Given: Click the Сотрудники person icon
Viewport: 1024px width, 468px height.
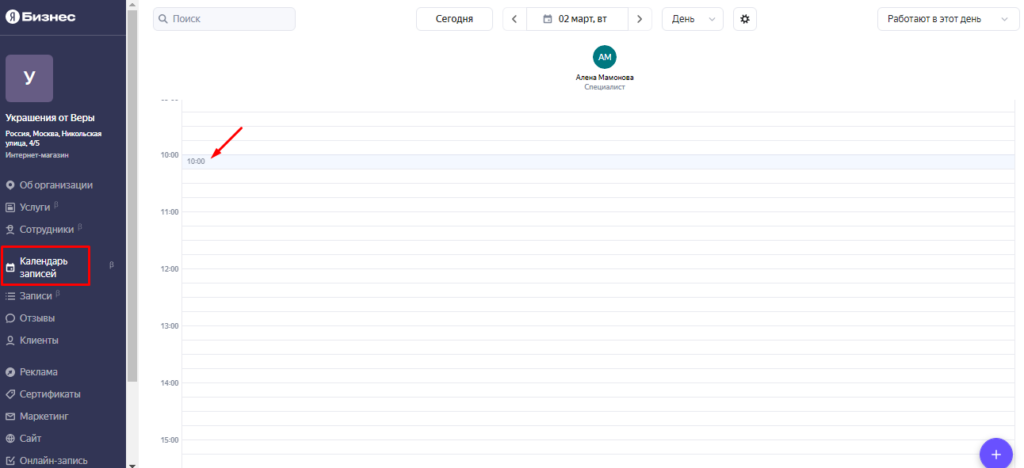Looking at the screenshot, I should click(x=10, y=230).
